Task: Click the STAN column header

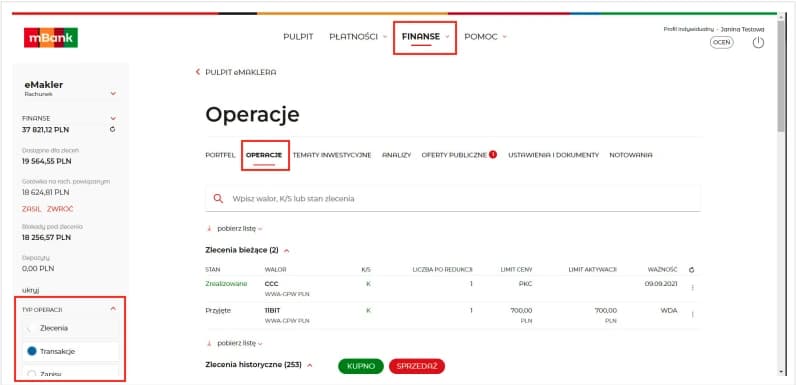Action: pos(213,269)
